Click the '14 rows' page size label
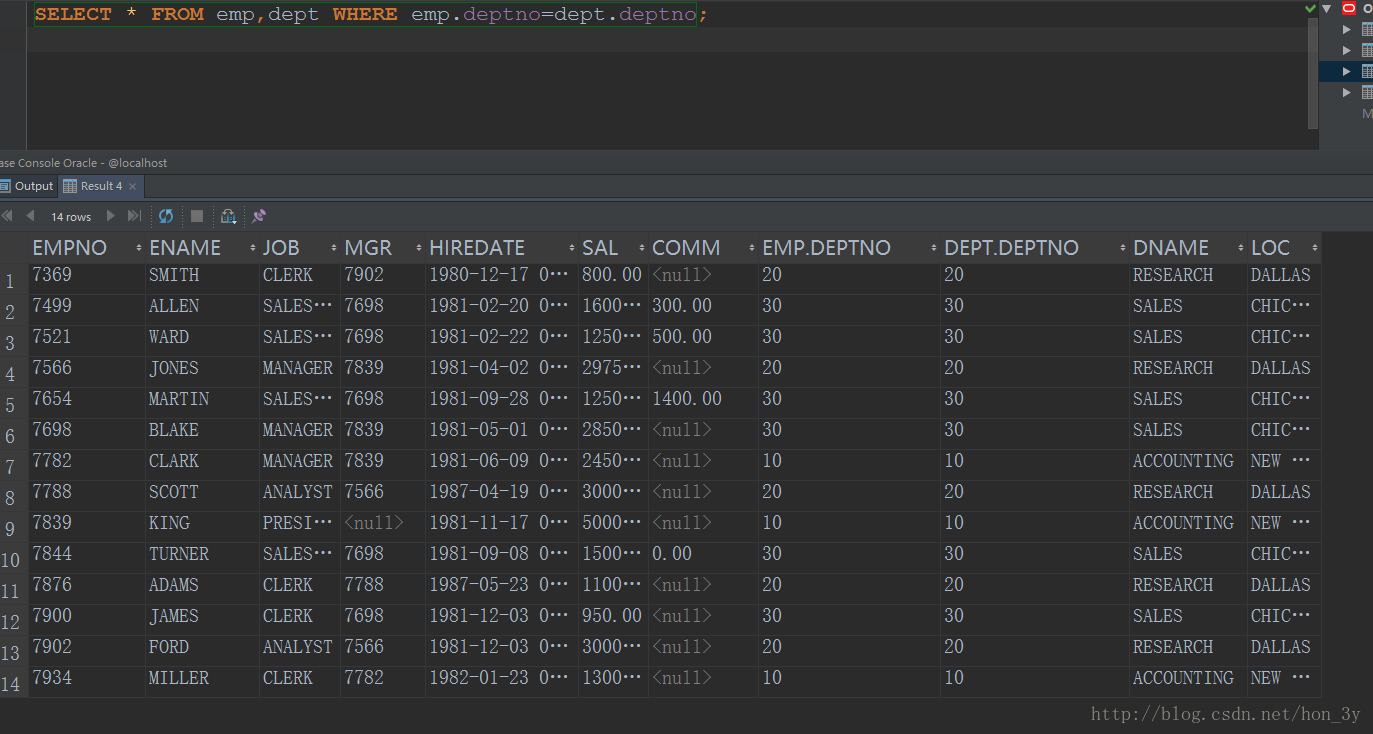Image resolution: width=1373 pixels, height=734 pixels. click(71, 217)
